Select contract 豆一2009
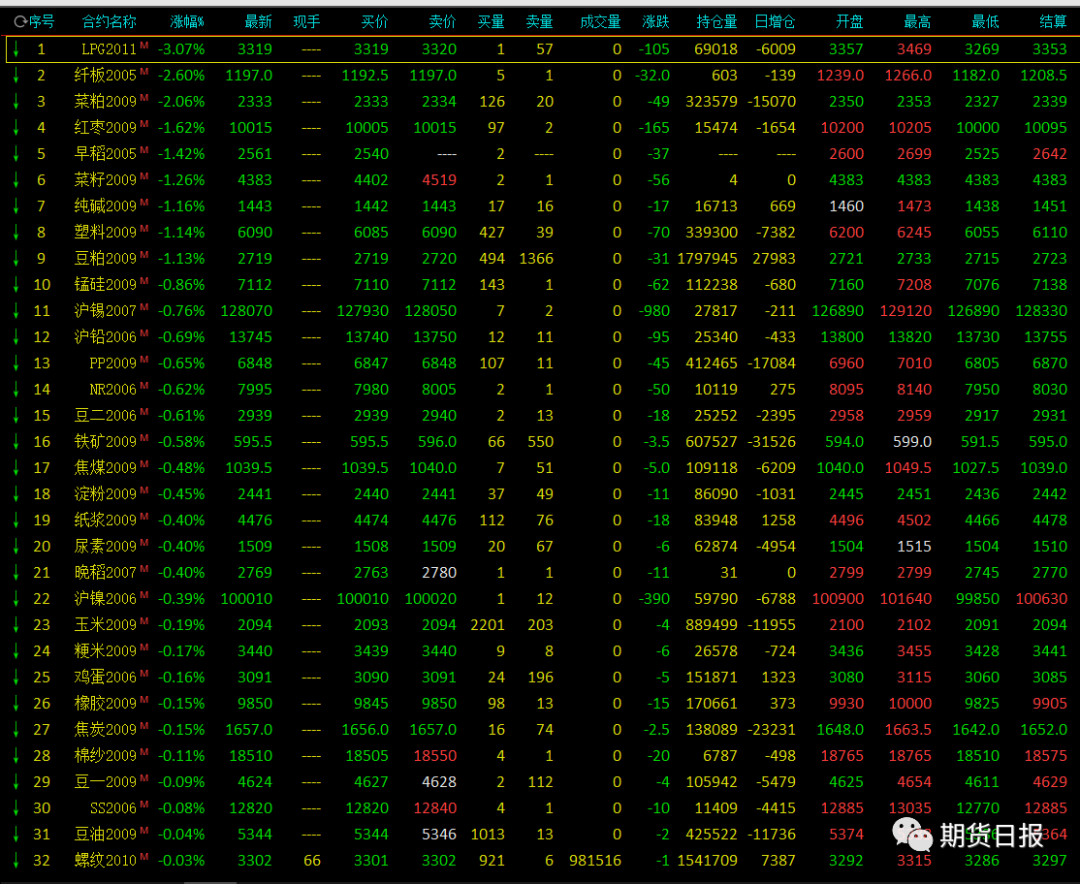Viewport: 1080px width, 884px height. tap(105, 782)
